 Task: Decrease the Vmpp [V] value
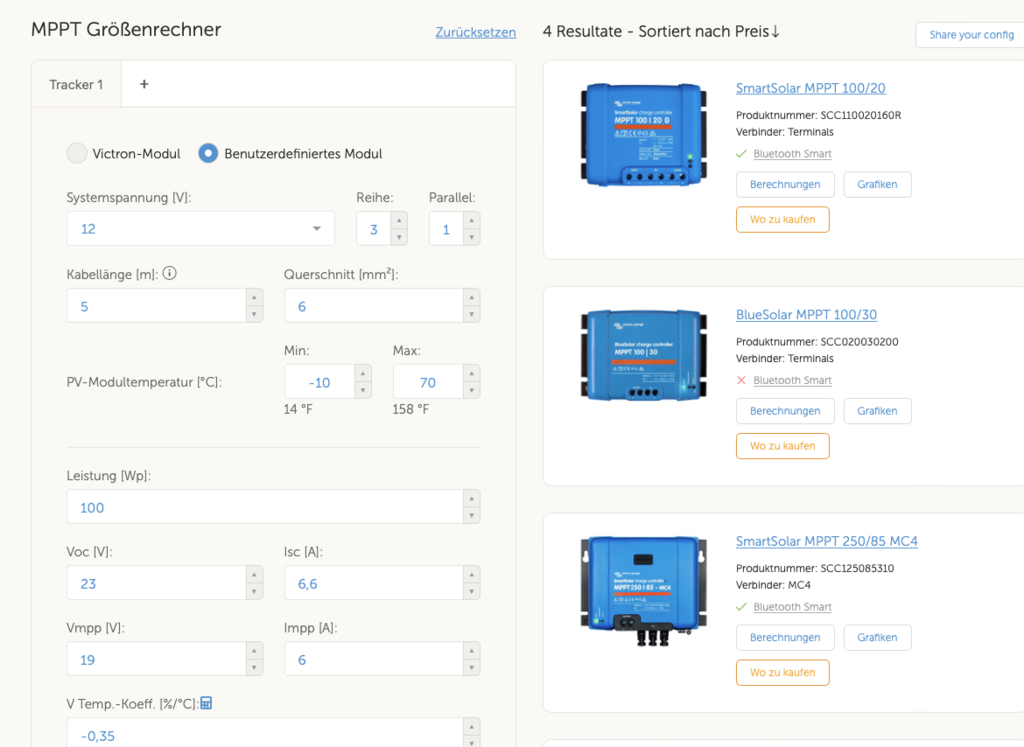(254, 668)
